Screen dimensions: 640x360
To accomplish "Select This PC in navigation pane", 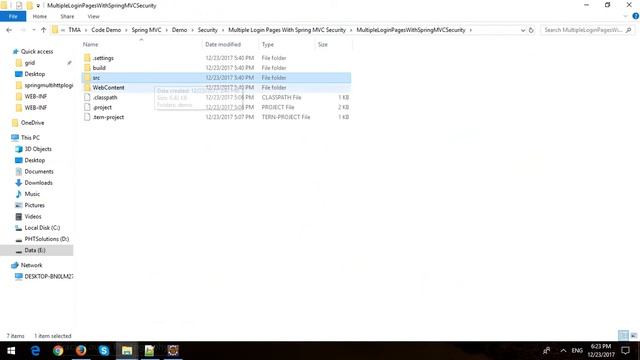I will 30,138.
